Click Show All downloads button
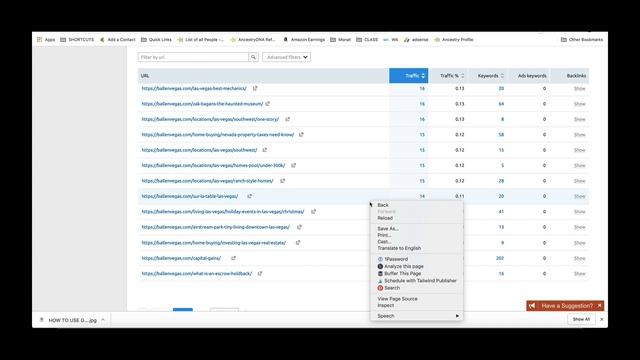Viewport: 640px width, 360px height. point(581,319)
